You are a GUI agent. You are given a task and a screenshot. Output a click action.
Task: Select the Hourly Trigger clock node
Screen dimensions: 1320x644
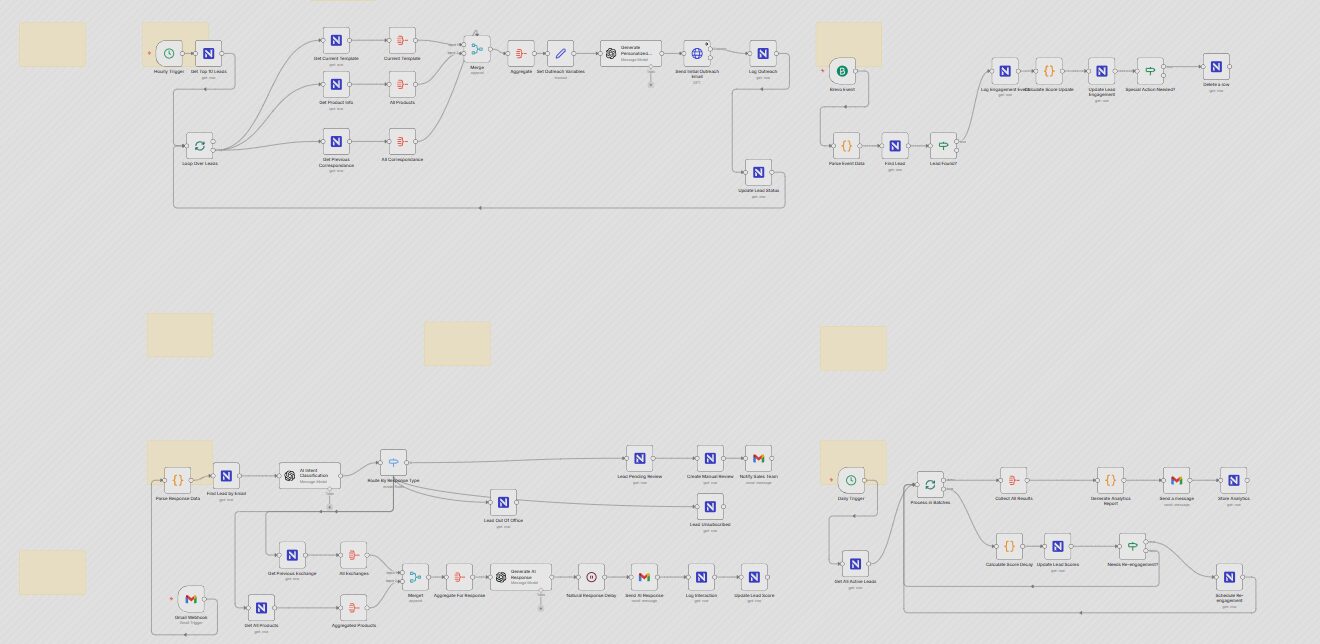(169, 54)
